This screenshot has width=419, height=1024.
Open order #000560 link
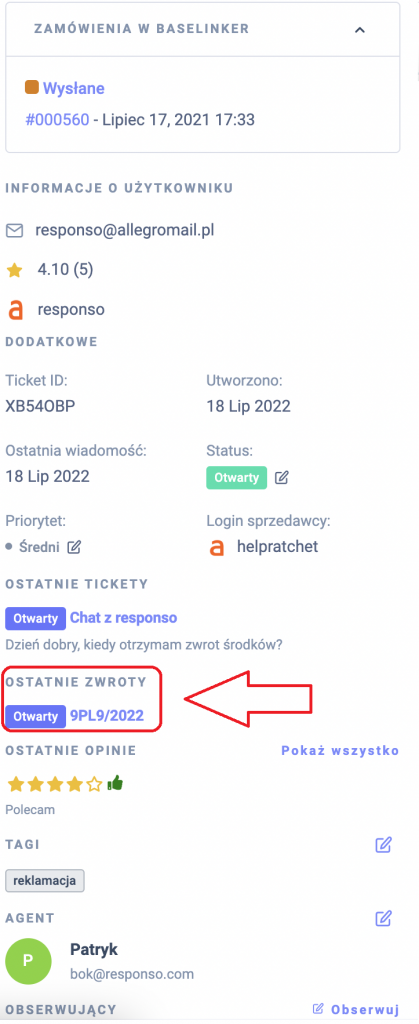pyautogui.click(x=57, y=120)
